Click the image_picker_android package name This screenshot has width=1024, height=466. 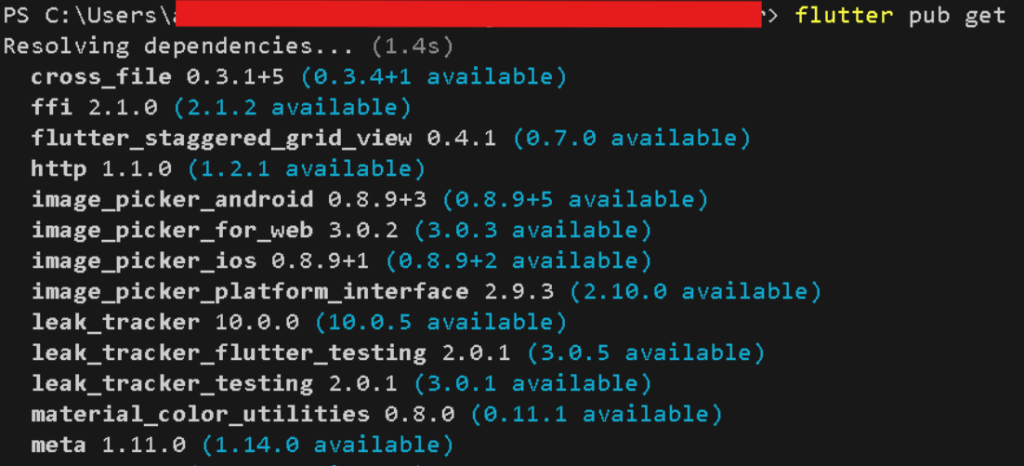(x=172, y=200)
